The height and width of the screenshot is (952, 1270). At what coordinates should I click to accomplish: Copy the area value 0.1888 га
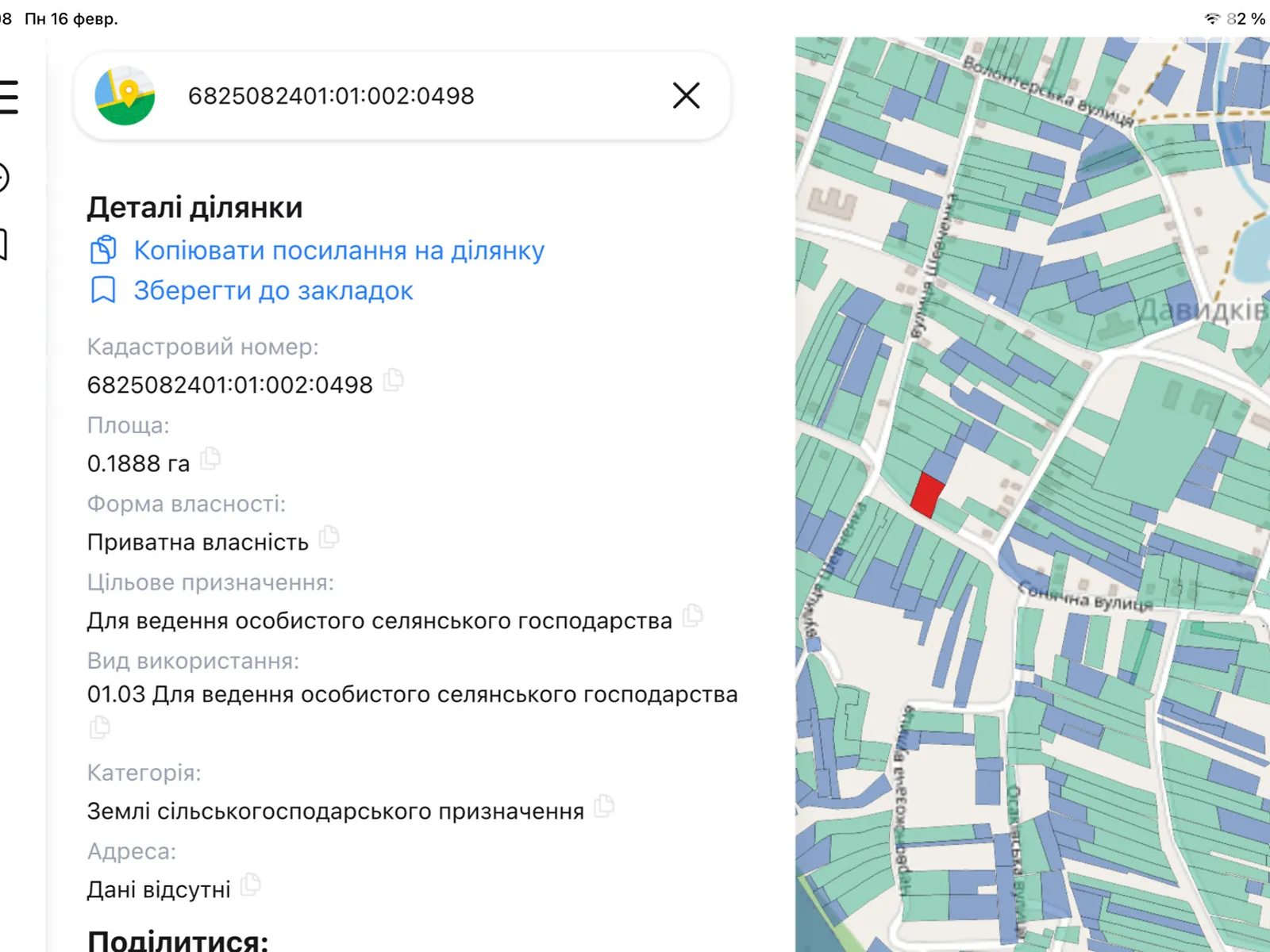[x=210, y=459]
